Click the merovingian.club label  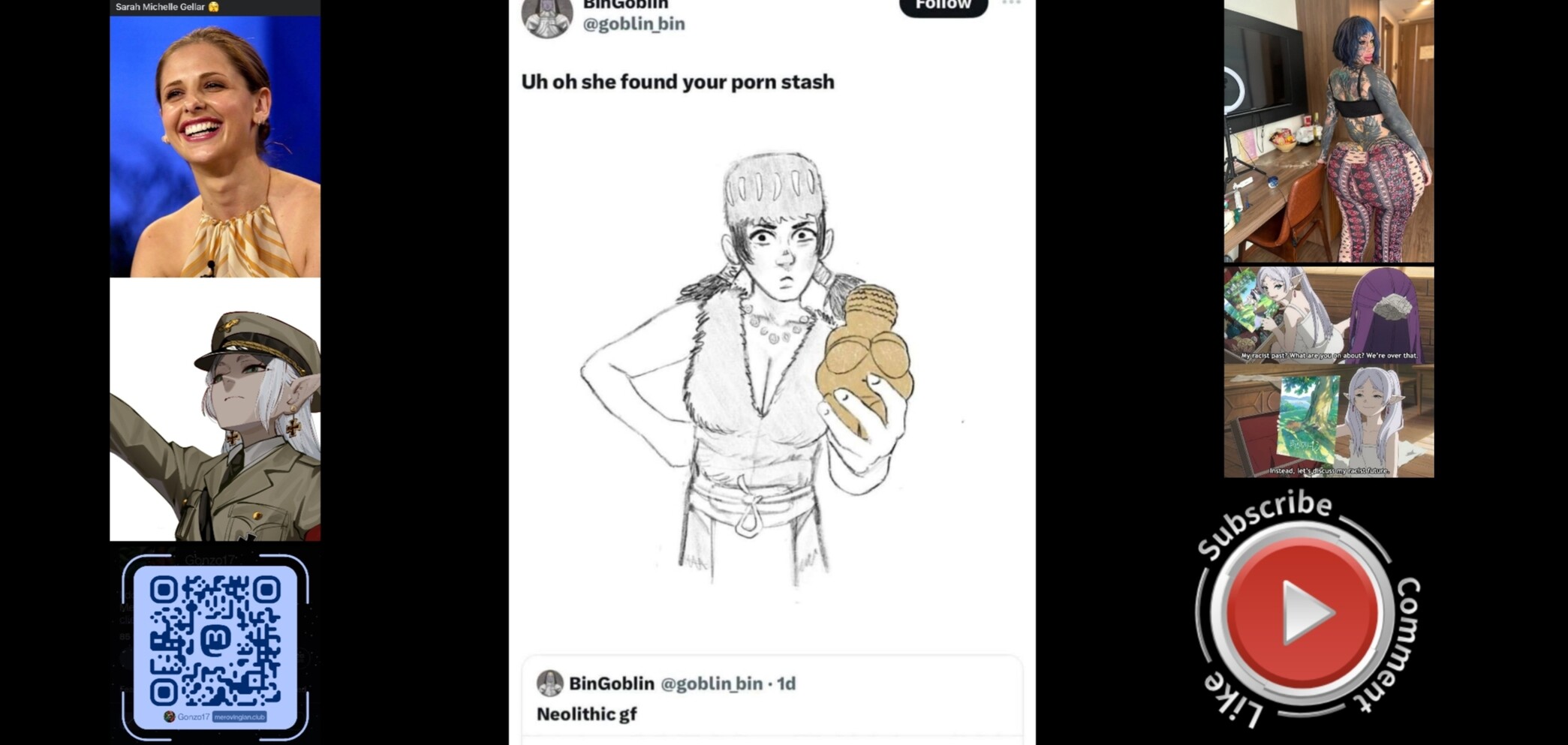click(x=239, y=716)
